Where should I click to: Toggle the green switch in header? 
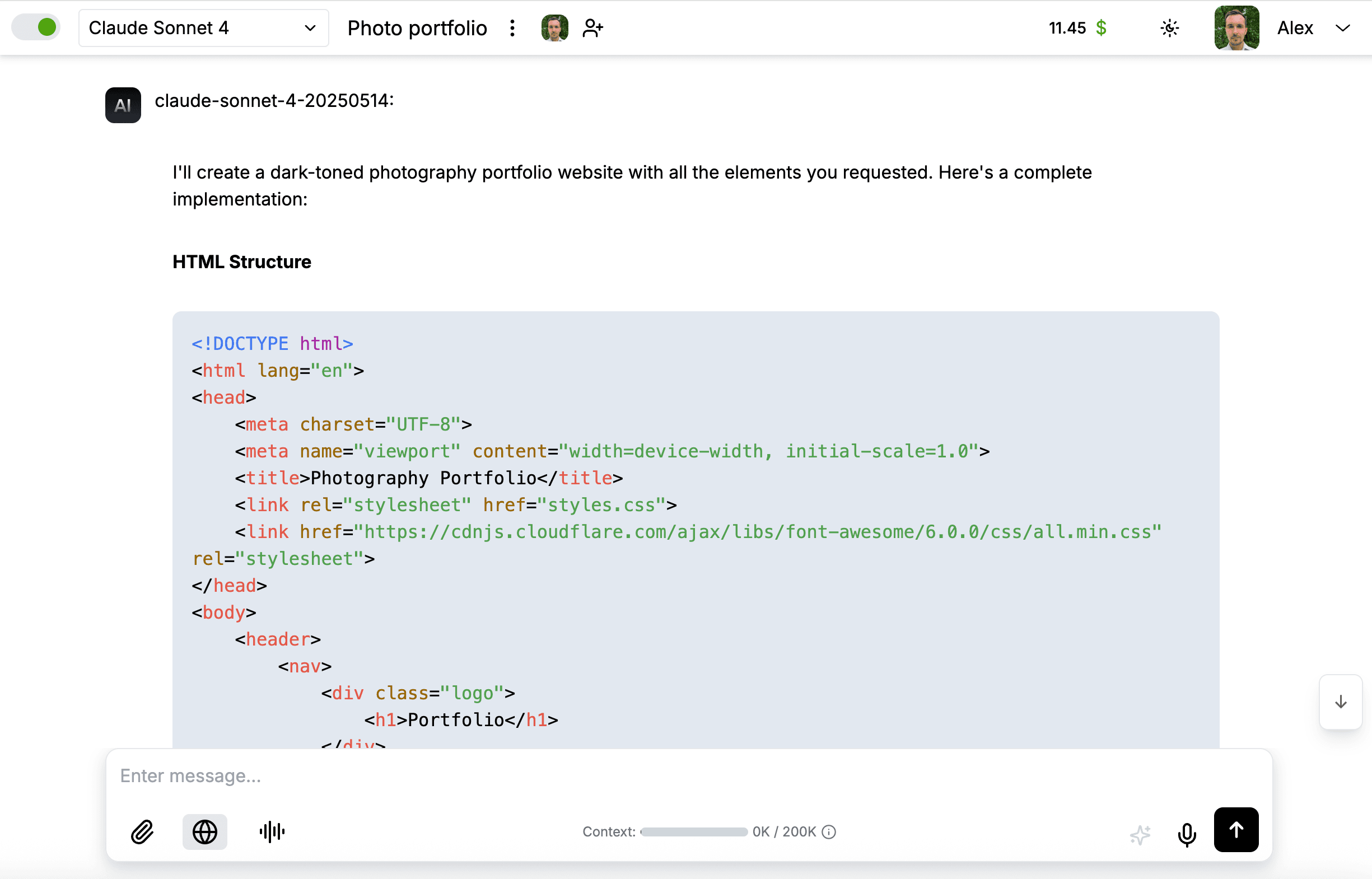click(36, 27)
